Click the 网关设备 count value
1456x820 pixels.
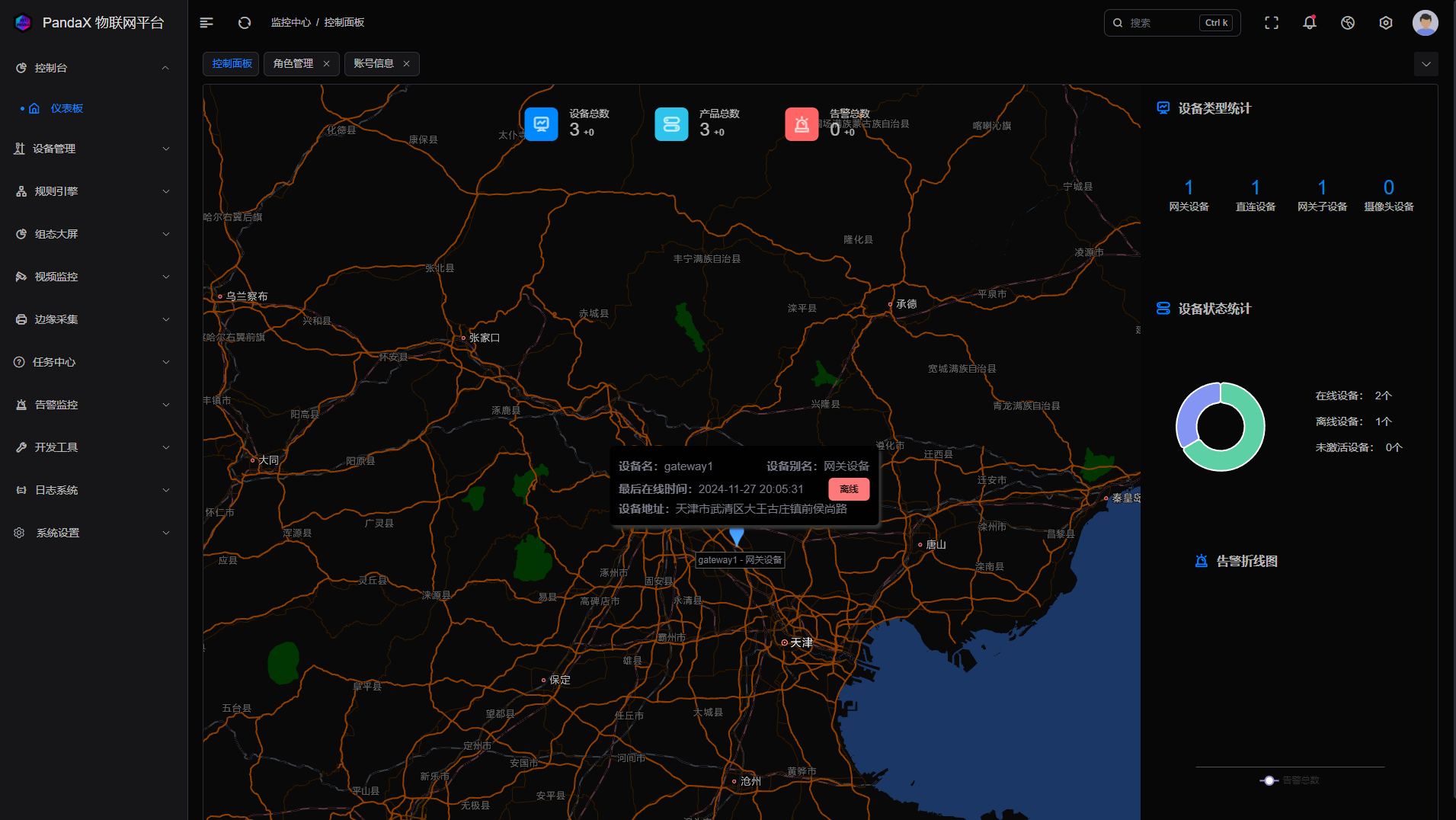pos(1189,187)
